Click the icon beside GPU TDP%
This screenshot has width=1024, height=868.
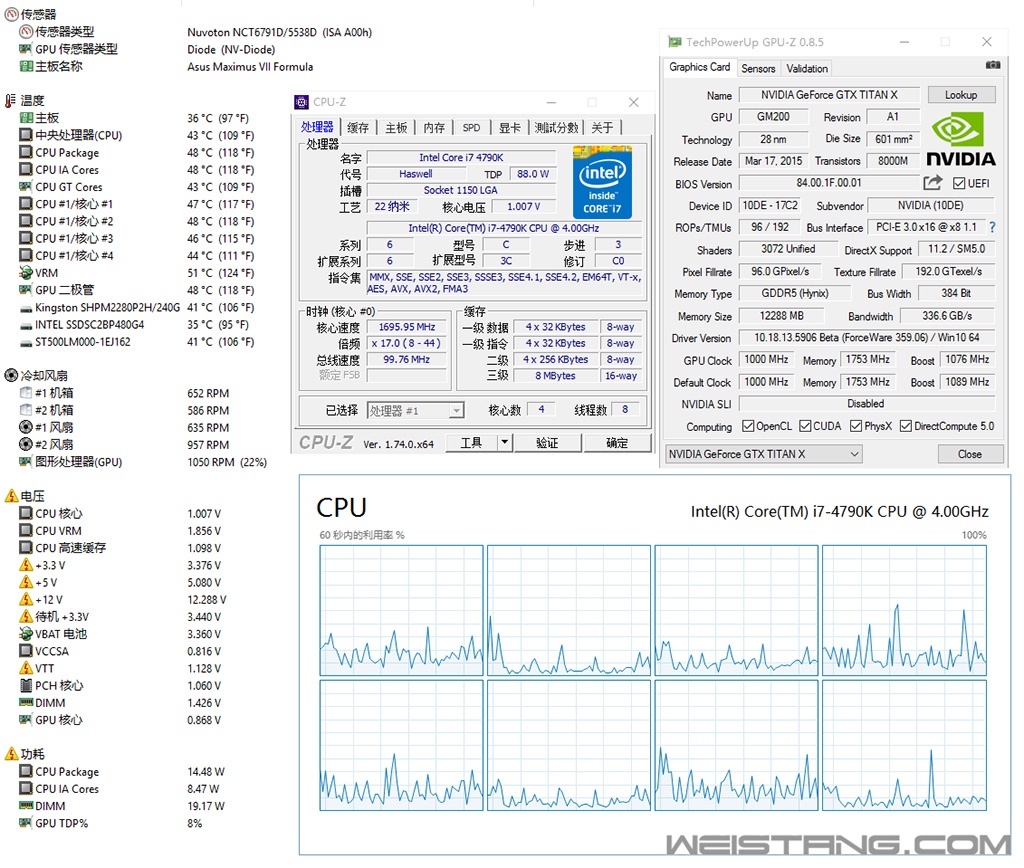pyautogui.click(x=26, y=823)
